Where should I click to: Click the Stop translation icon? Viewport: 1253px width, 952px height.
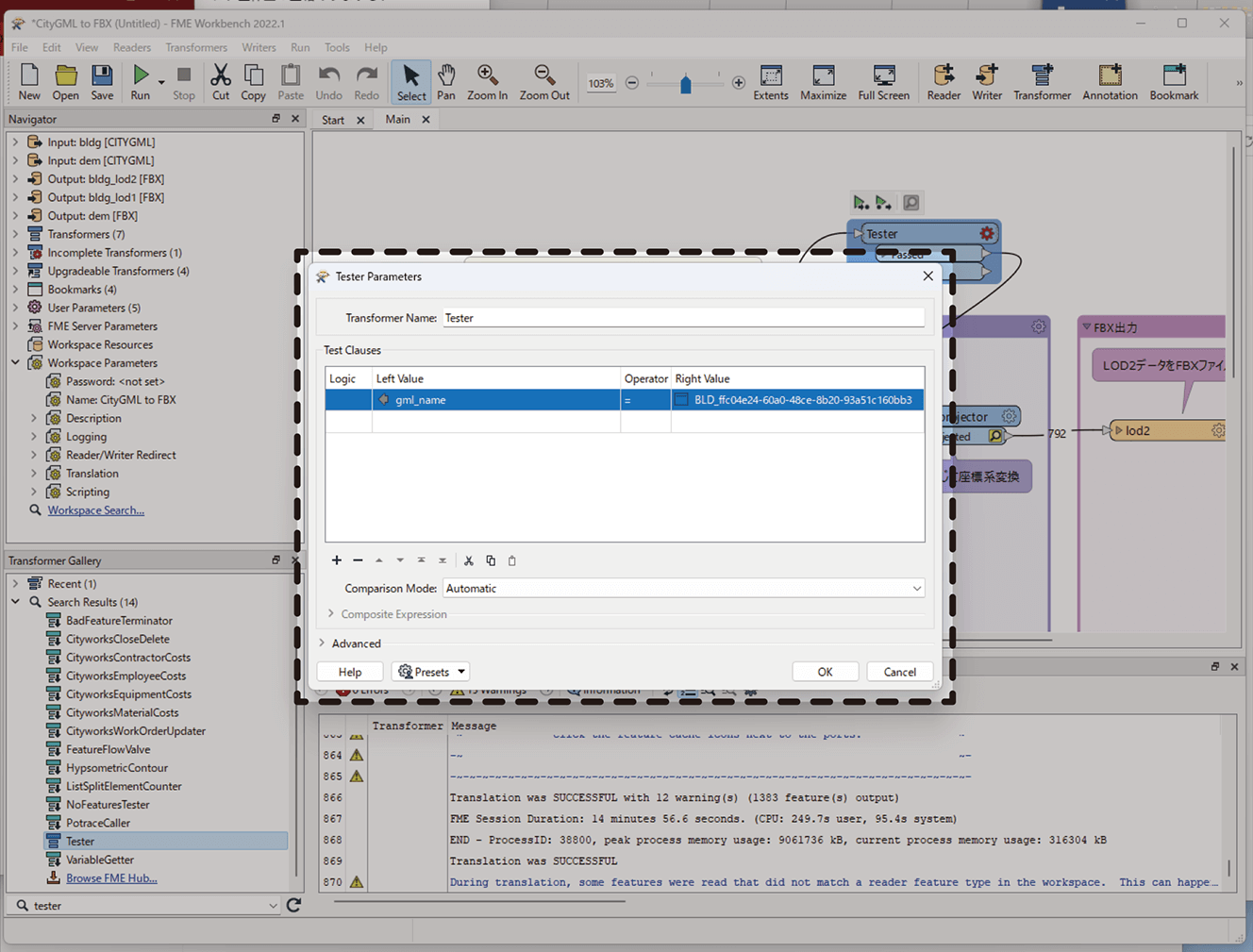click(184, 82)
